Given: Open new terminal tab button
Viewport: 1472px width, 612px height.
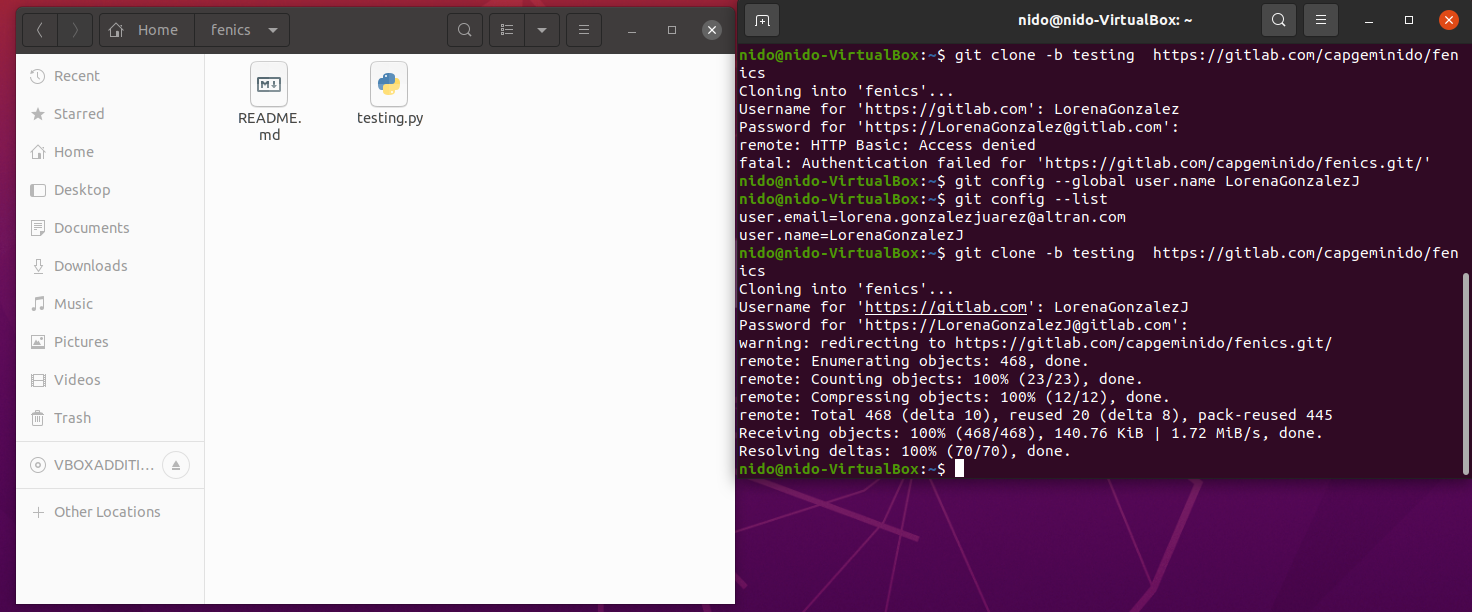Looking at the screenshot, I should click(x=762, y=20).
